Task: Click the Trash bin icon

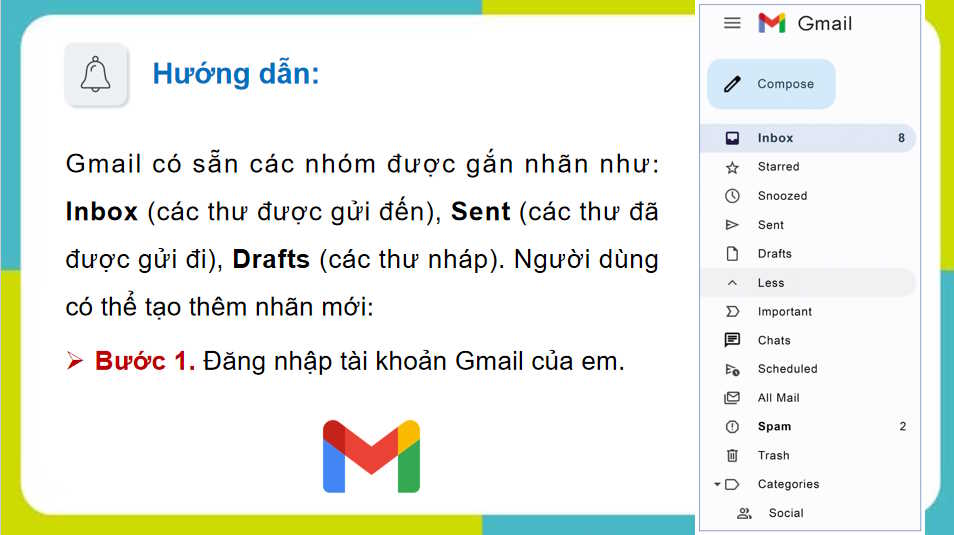Action: 732,455
